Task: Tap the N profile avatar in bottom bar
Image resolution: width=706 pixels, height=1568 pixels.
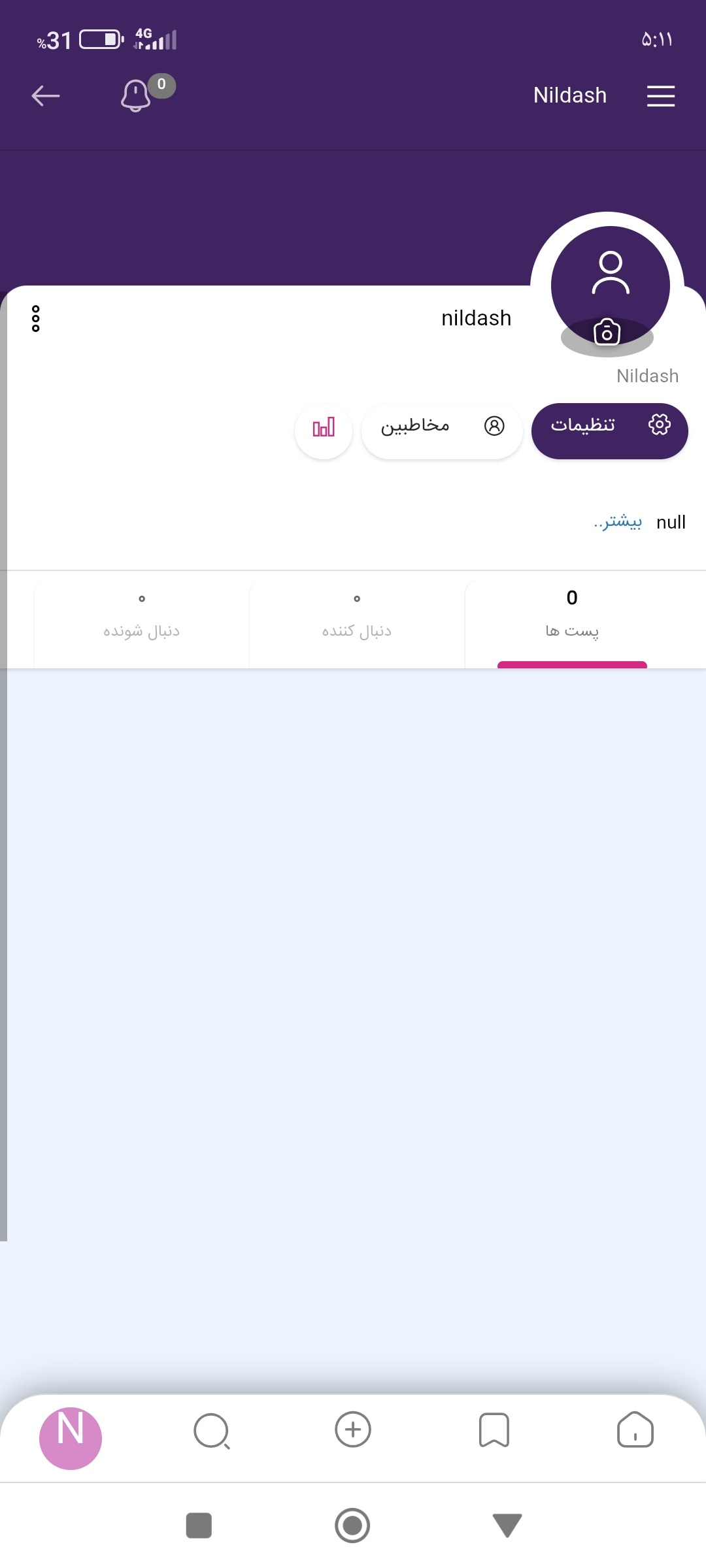Action: (71, 1438)
